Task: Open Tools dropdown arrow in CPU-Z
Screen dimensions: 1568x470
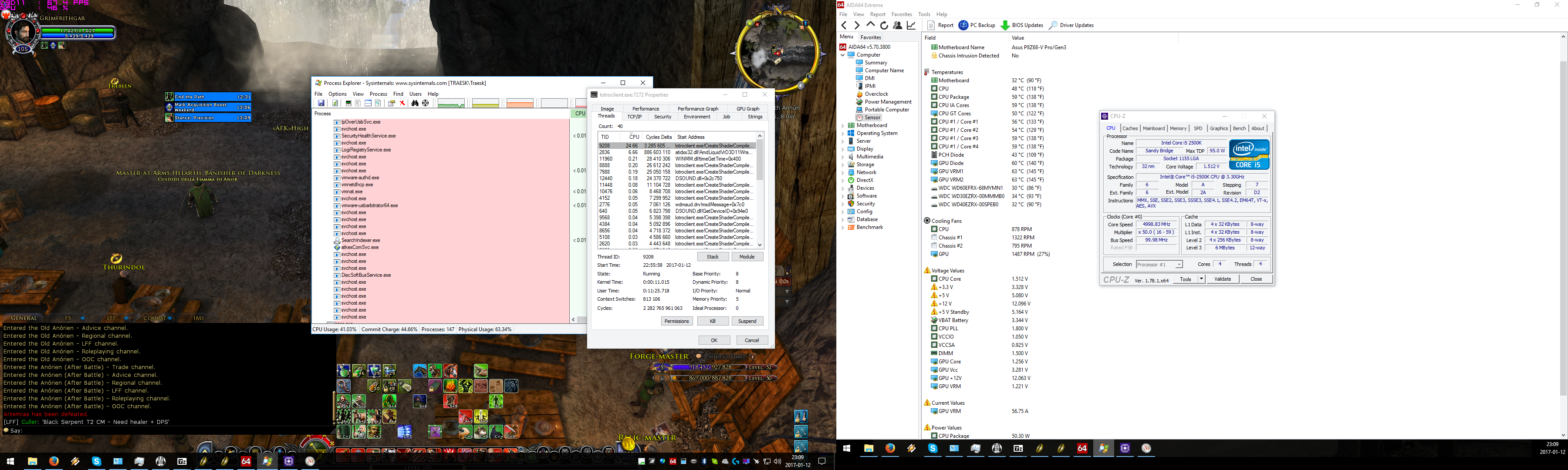Action: point(1201,279)
